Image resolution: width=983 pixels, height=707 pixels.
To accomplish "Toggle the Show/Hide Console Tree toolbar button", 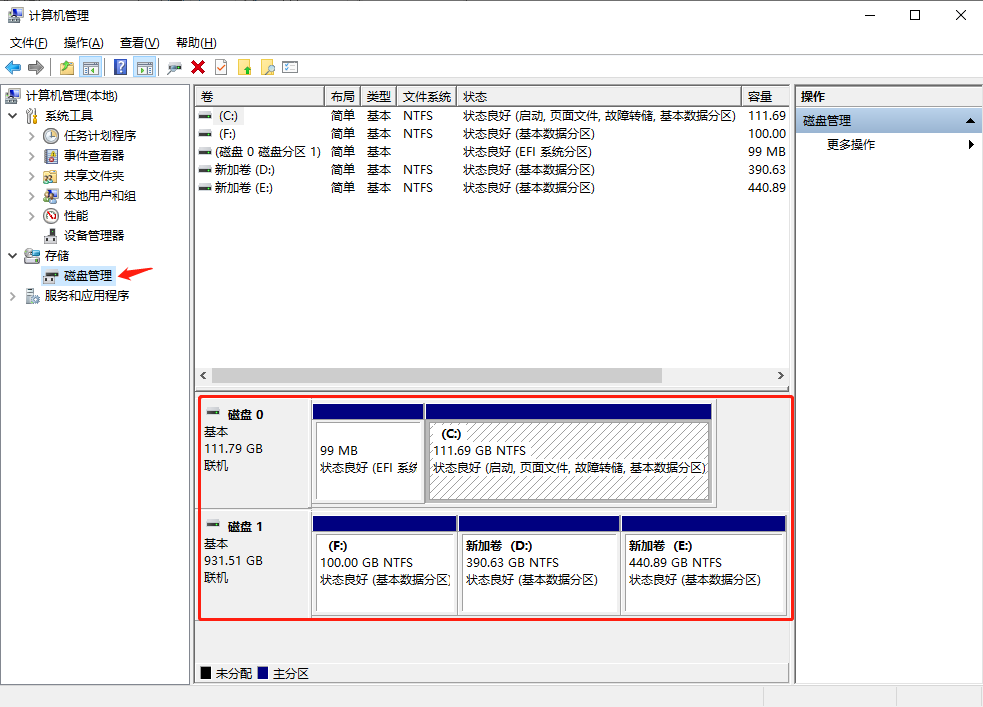I will click(91, 67).
